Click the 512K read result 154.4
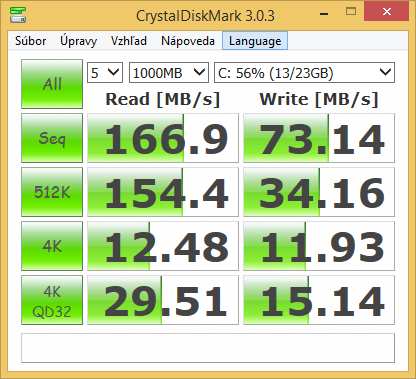Viewport: 416px width, 379px height. (x=163, y=192)
